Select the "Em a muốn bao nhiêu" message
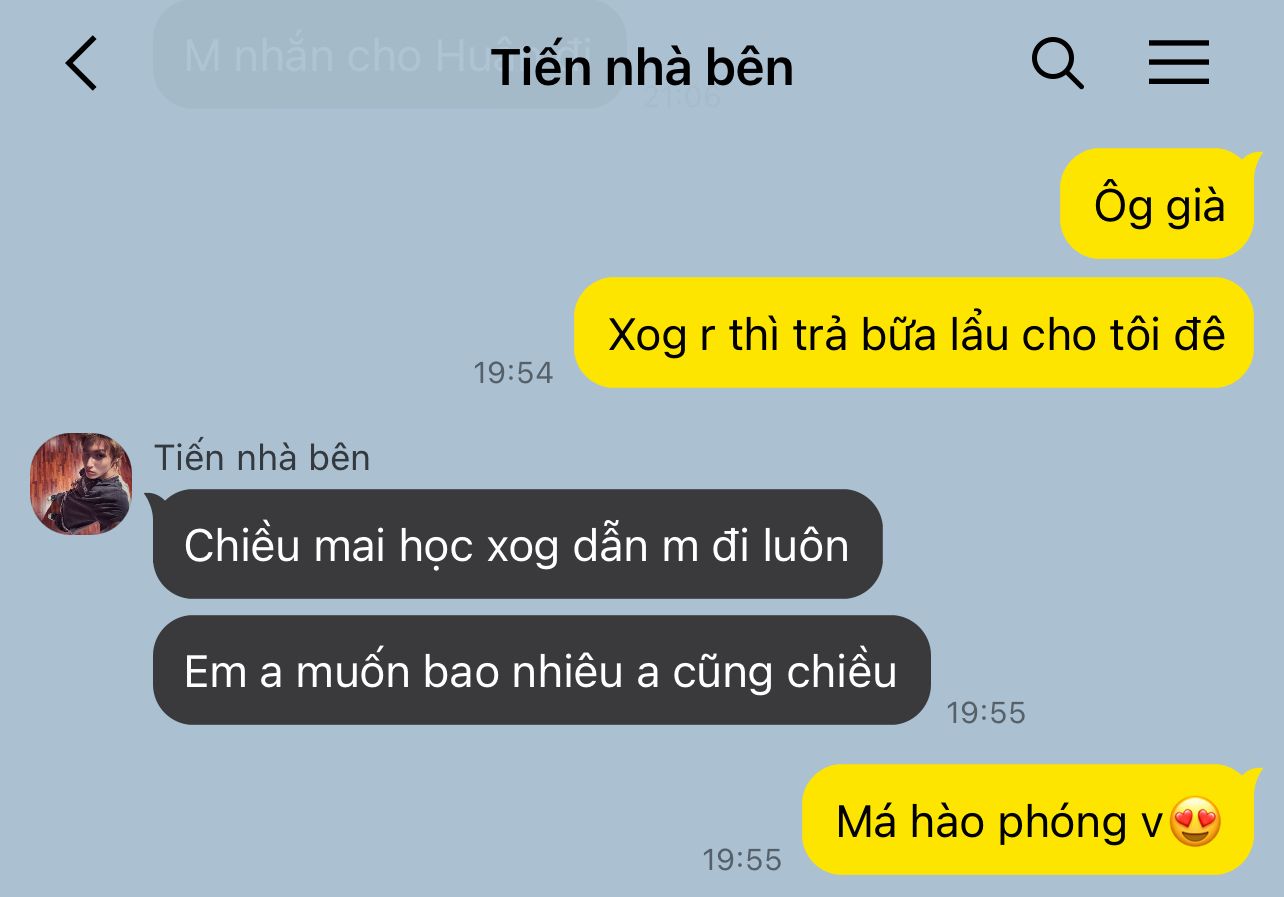 (541, 670)
